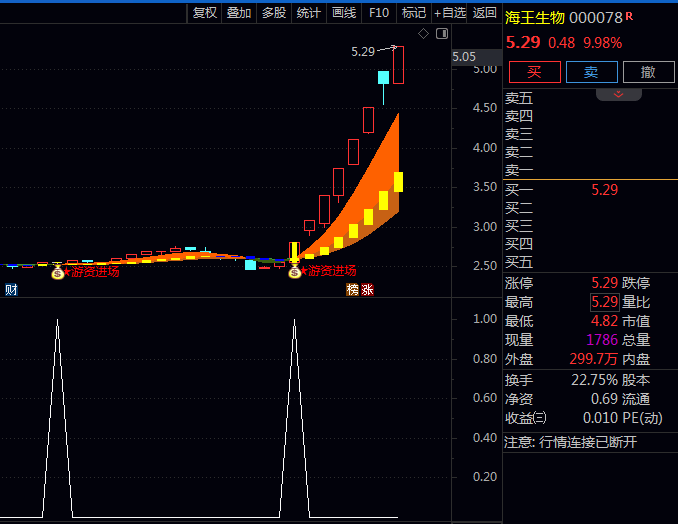The image size is (678, 524).
Task: Click the diamond icon above the chart
Action: click(423, 33)
